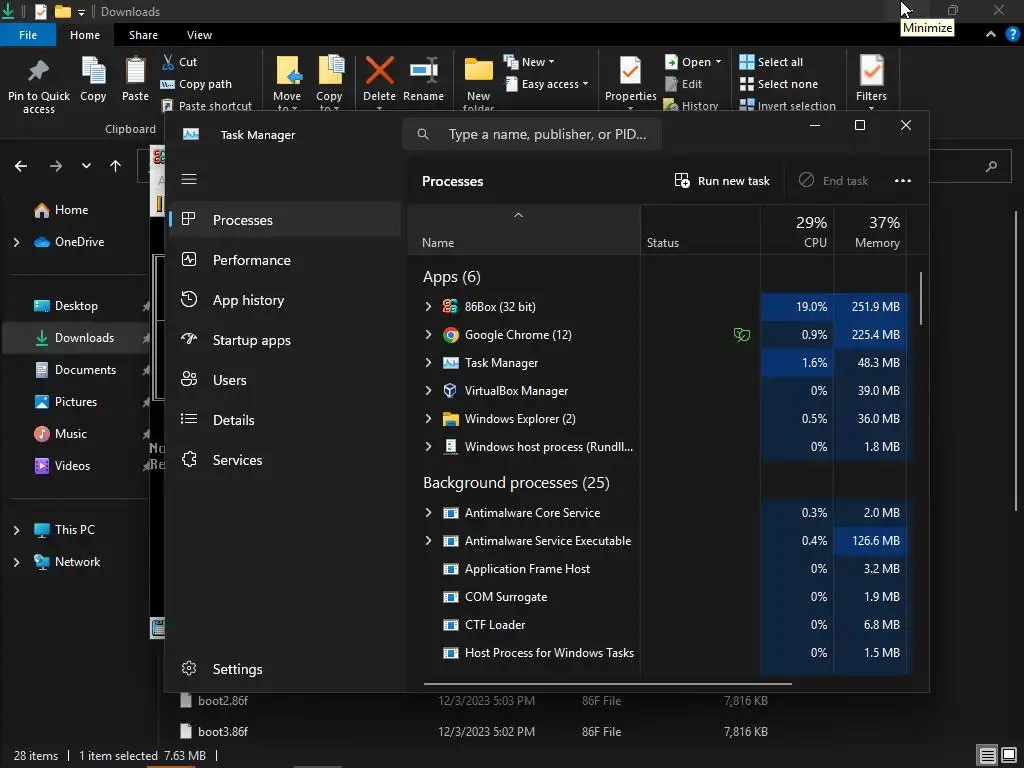Open Task Manager Settings
The image size is (1024, 768).
tap(285, 669)
